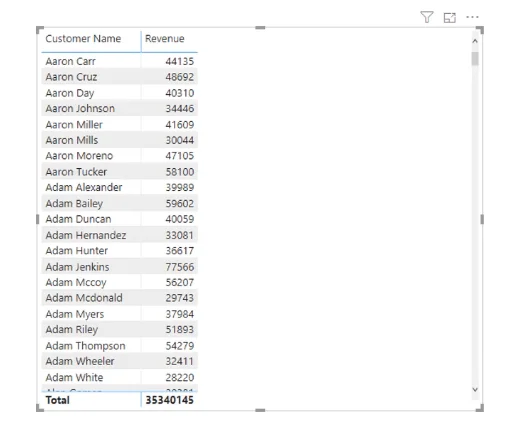
Task: Select the Aaron Tucker customer cell
Action: (x=76, y=172)
